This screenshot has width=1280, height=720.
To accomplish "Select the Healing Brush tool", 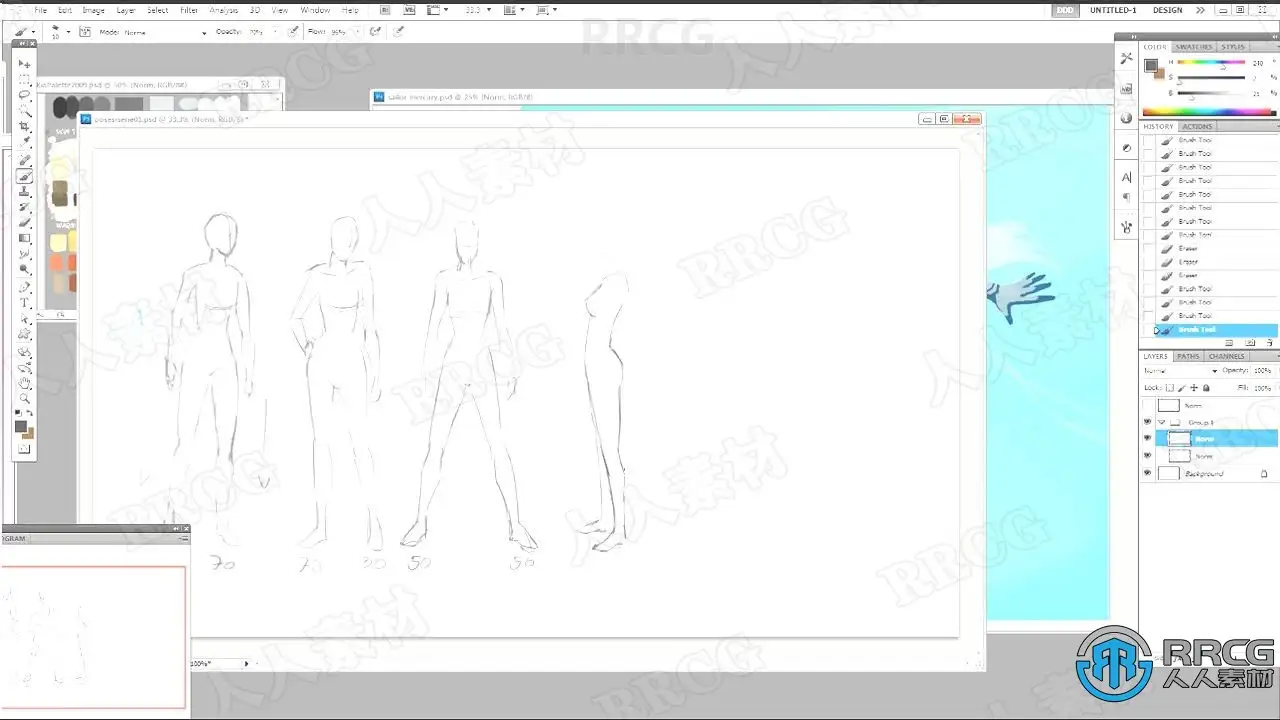I will pos(25,160).
